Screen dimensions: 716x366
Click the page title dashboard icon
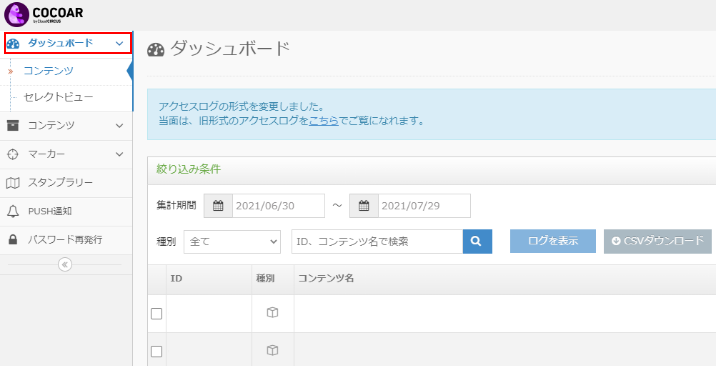tap(156, 49)
